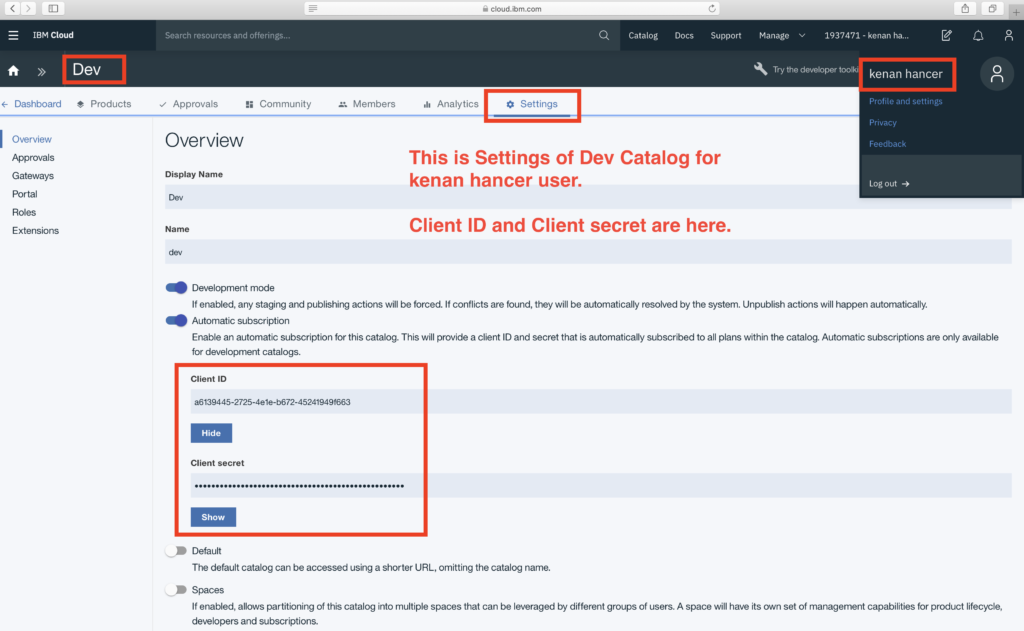The width and height of the screenshot is (1024, 631).
Task: Click the large user avatar circle
Action: [x=996, y=74]
